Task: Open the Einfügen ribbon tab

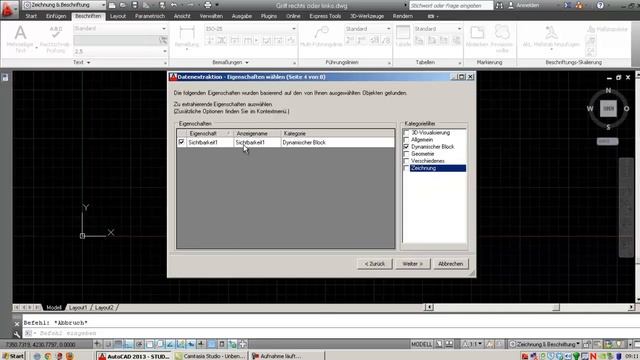Action: pos(56,16)
